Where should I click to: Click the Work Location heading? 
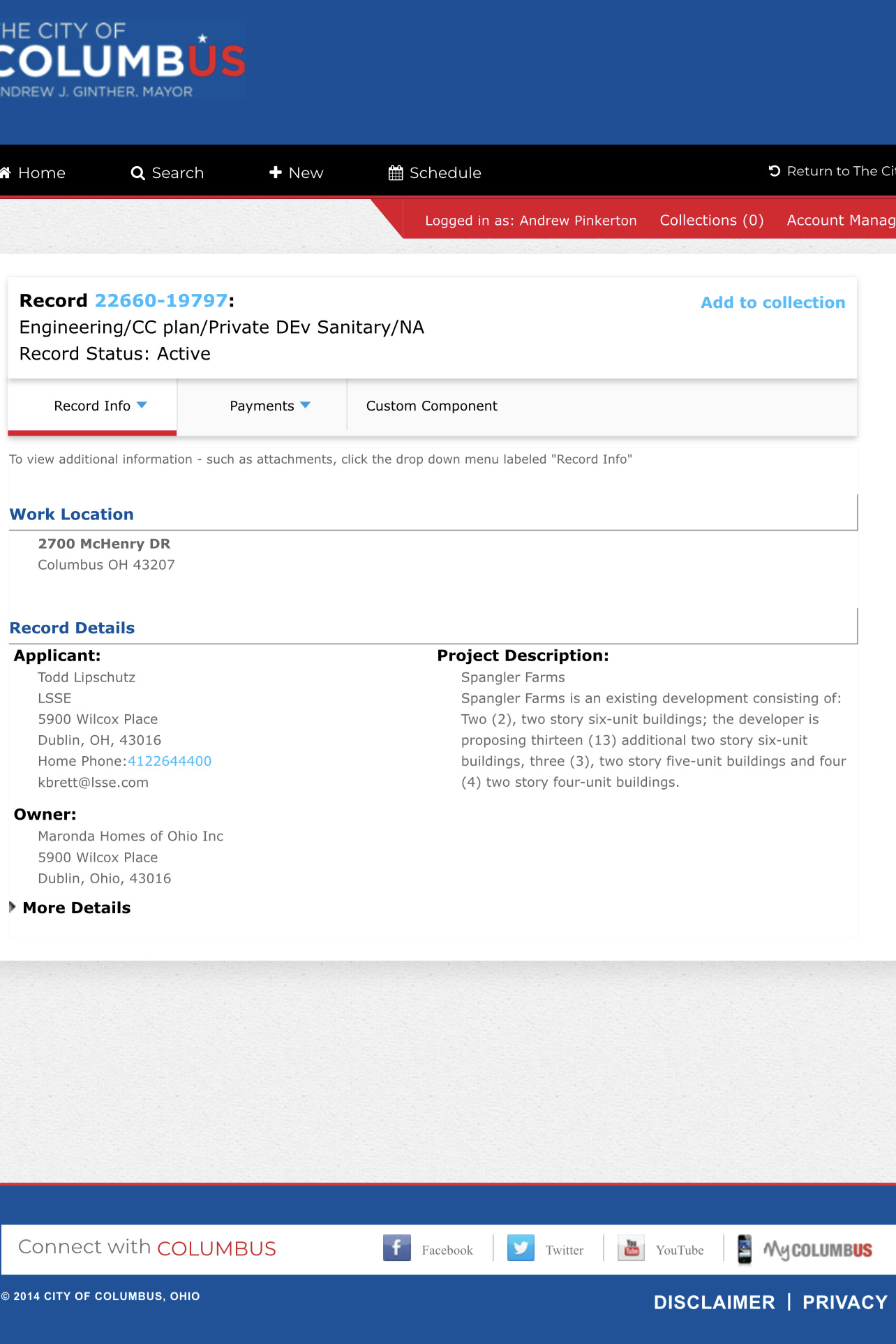pos(72,514)
